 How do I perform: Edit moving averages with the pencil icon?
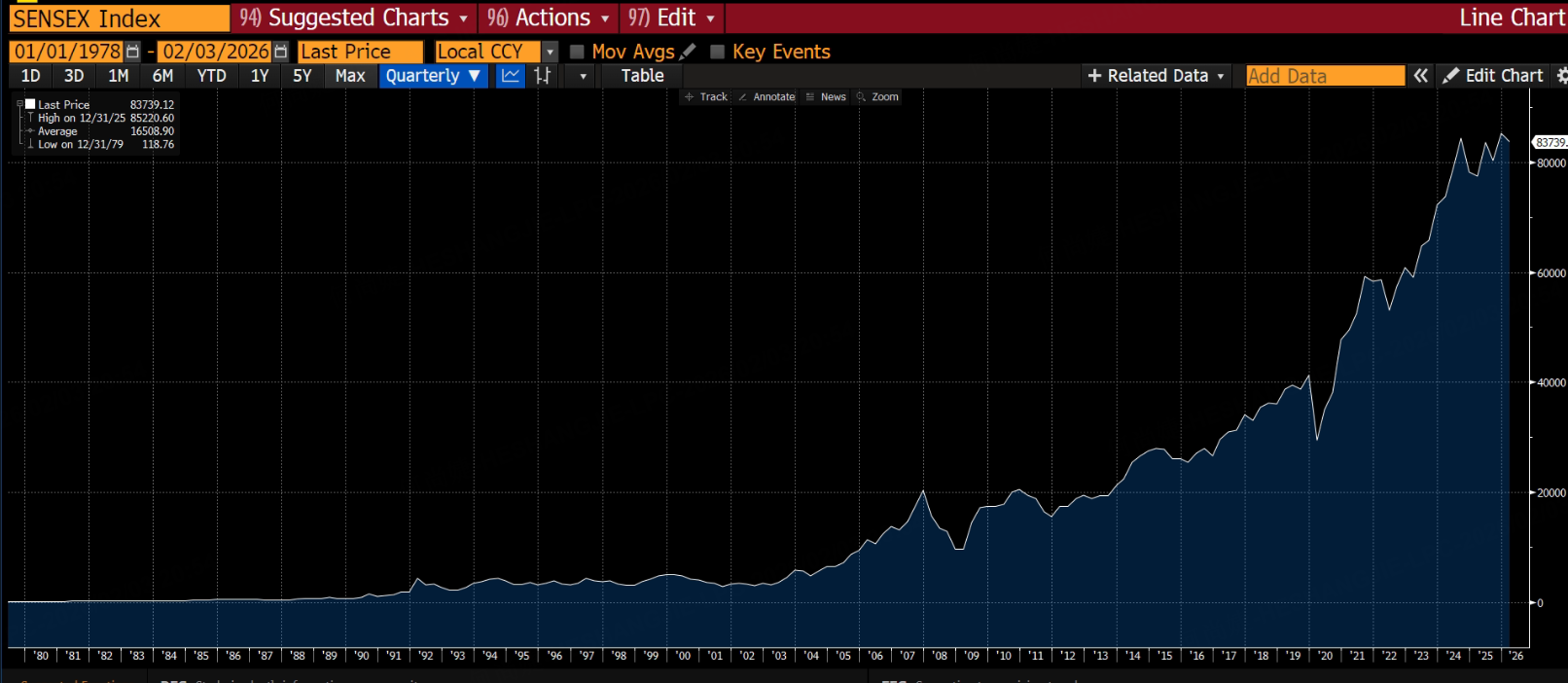click(x=688, y=52)
